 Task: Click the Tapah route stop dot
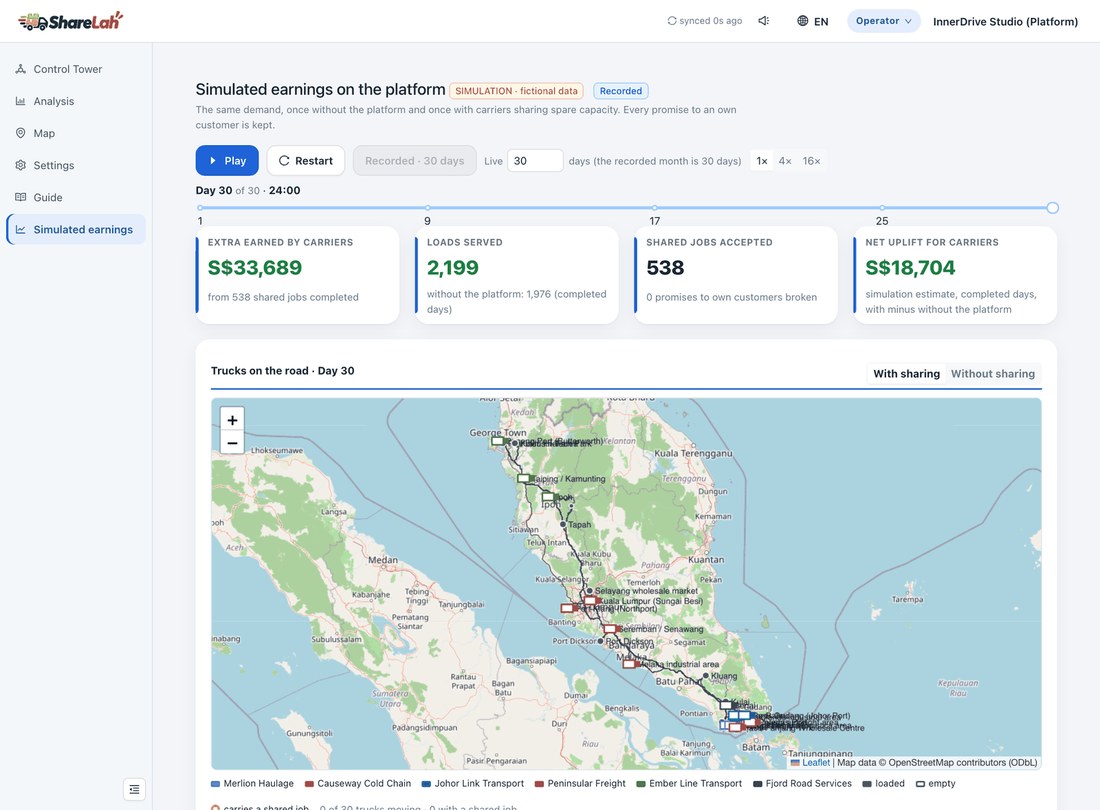pos(563,524)
